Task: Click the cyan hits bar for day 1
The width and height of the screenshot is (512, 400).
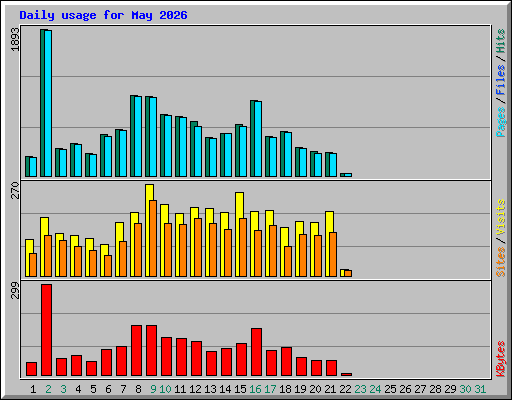Action: coord(33,167)
